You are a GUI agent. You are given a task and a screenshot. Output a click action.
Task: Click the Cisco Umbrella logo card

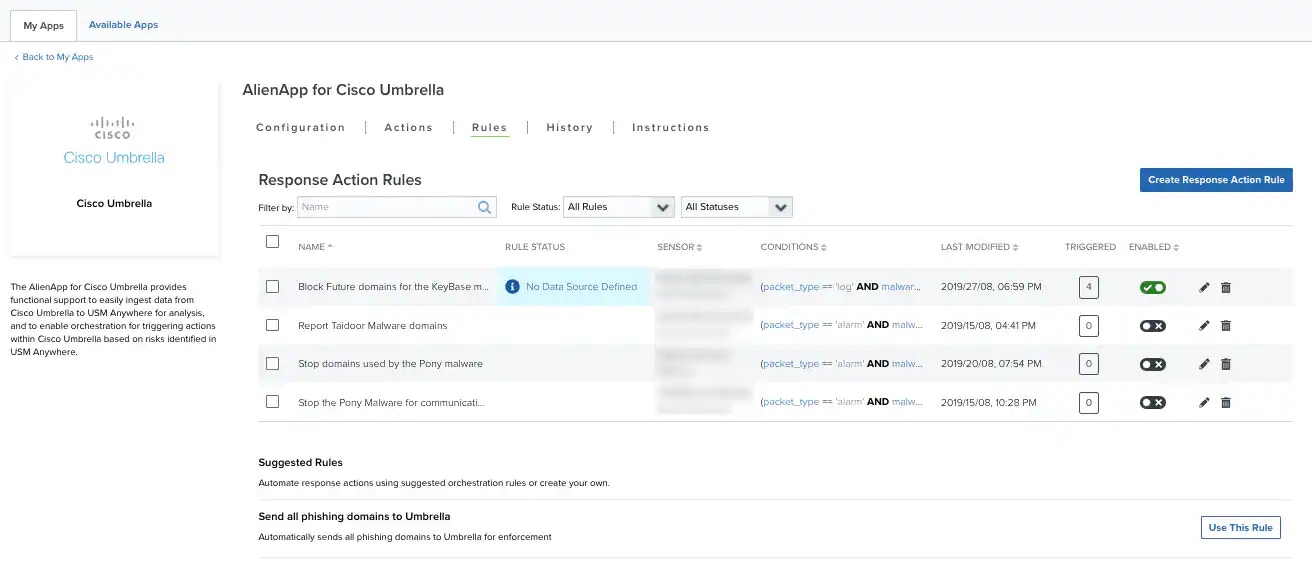coord(114,168)
